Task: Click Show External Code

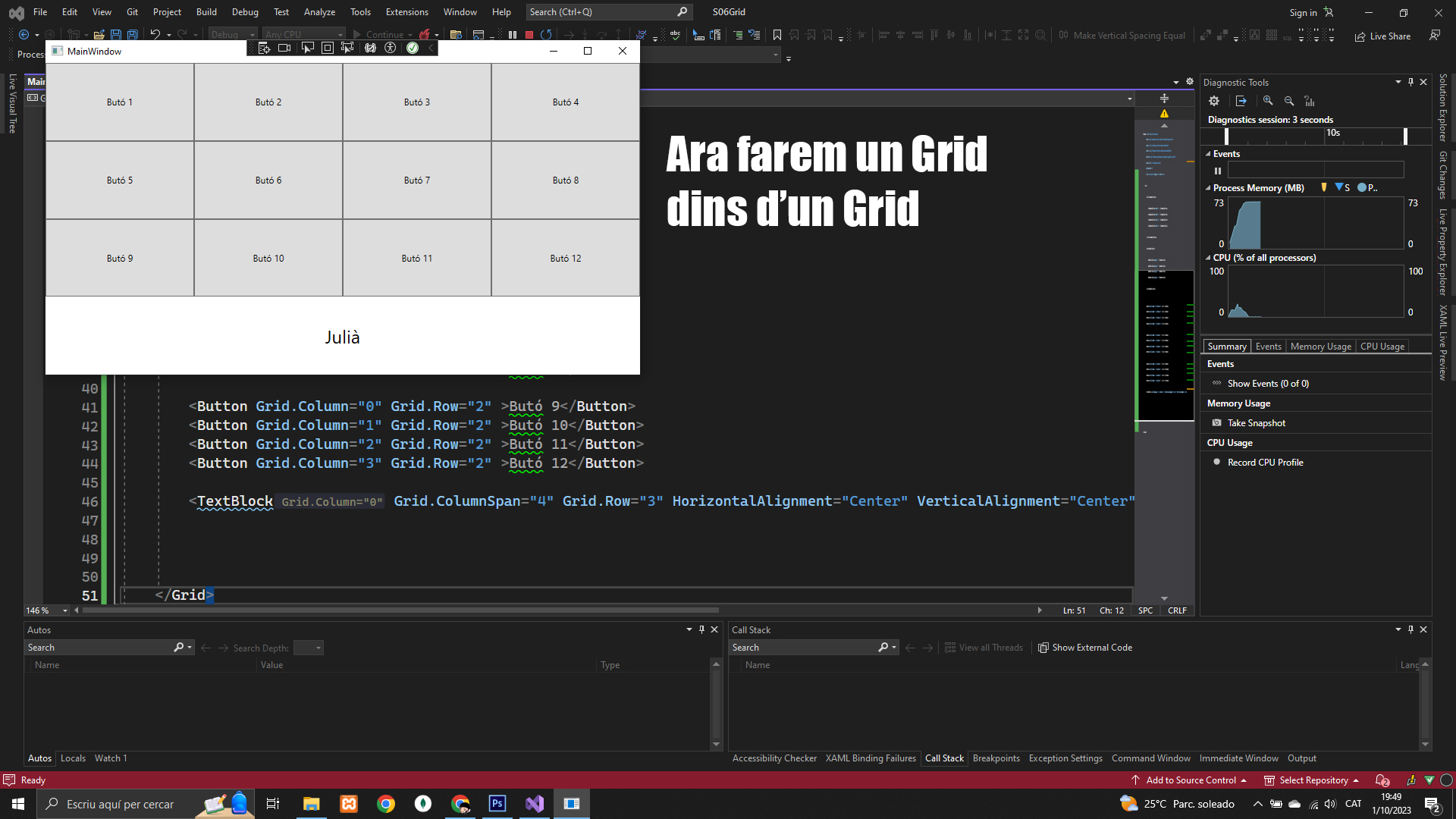Action: coord(1084,648)
